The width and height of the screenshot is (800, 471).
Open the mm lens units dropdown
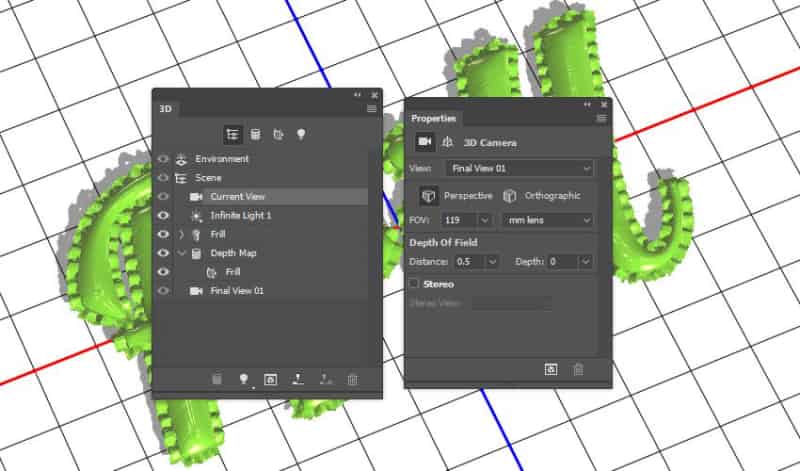point(548,220)
